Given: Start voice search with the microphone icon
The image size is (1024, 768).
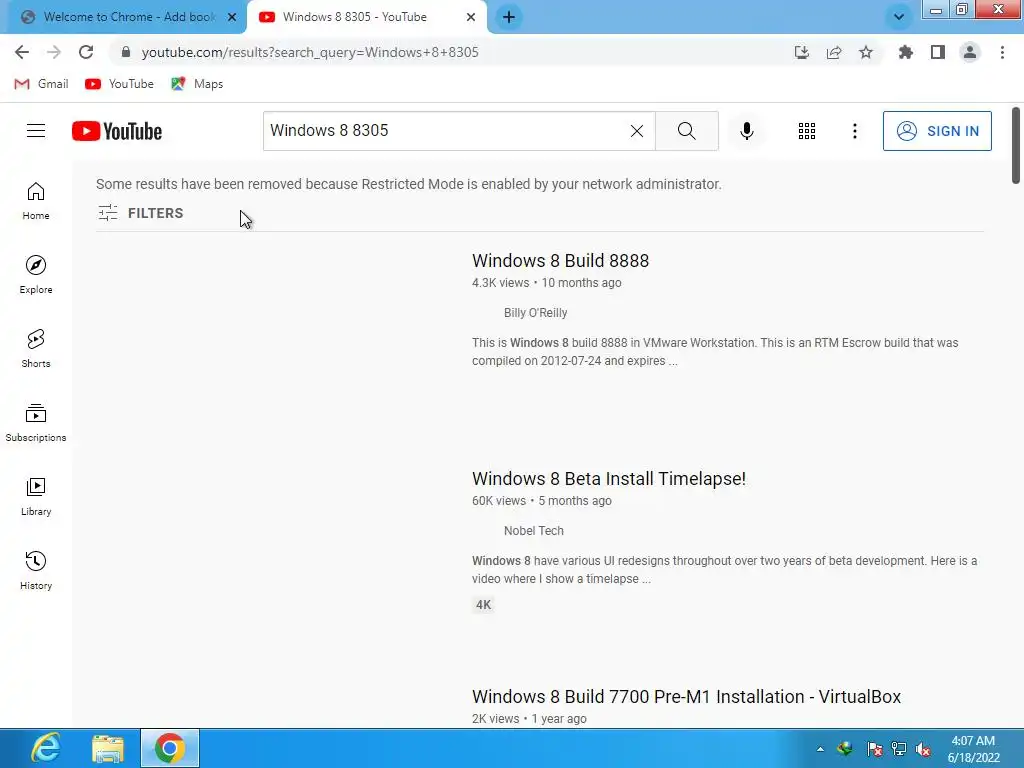Looking at the screenshot, I should point(746,131).
